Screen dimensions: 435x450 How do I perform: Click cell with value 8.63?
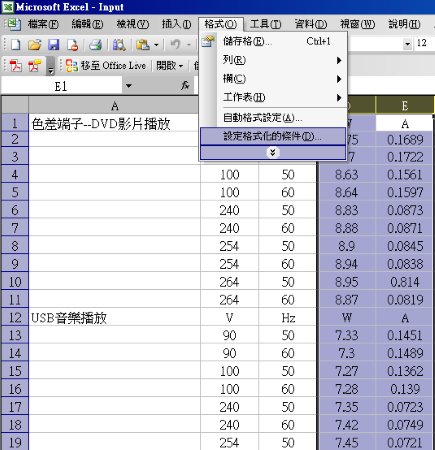point(346,175)
